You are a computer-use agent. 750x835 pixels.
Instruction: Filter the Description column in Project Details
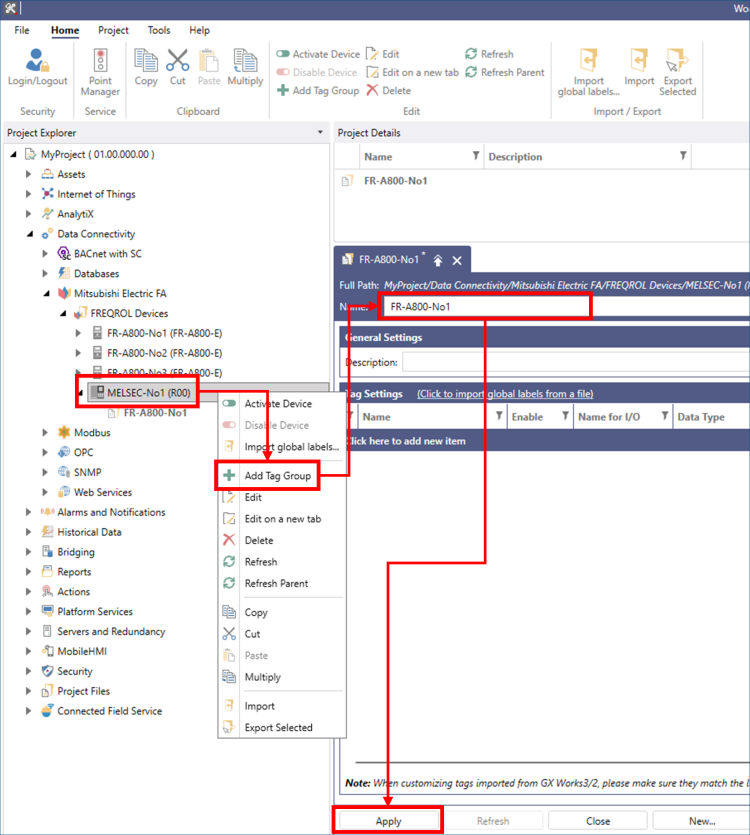(683, 156)
